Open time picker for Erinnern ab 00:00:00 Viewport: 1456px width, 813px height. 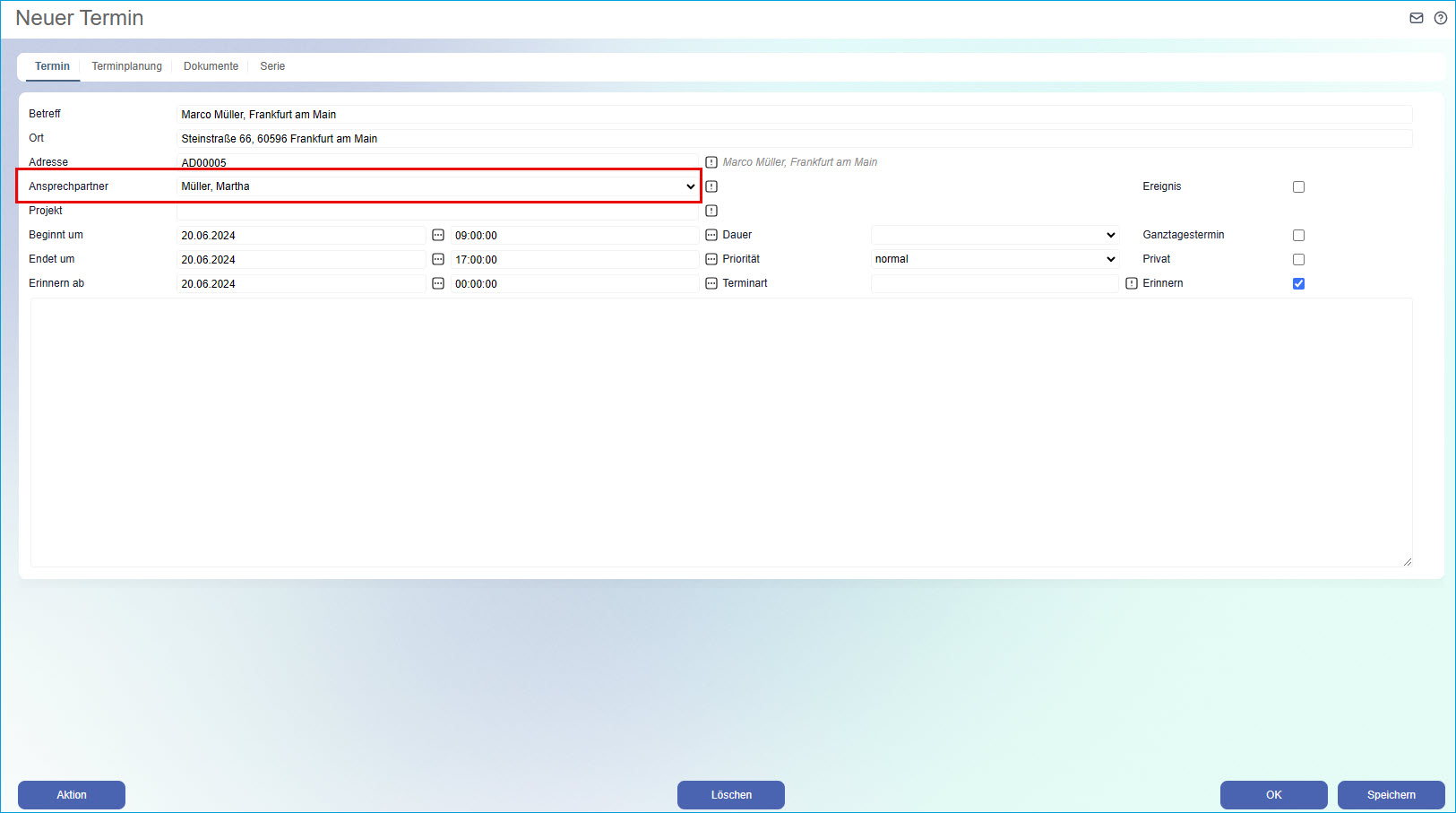(x=711, y=283)
